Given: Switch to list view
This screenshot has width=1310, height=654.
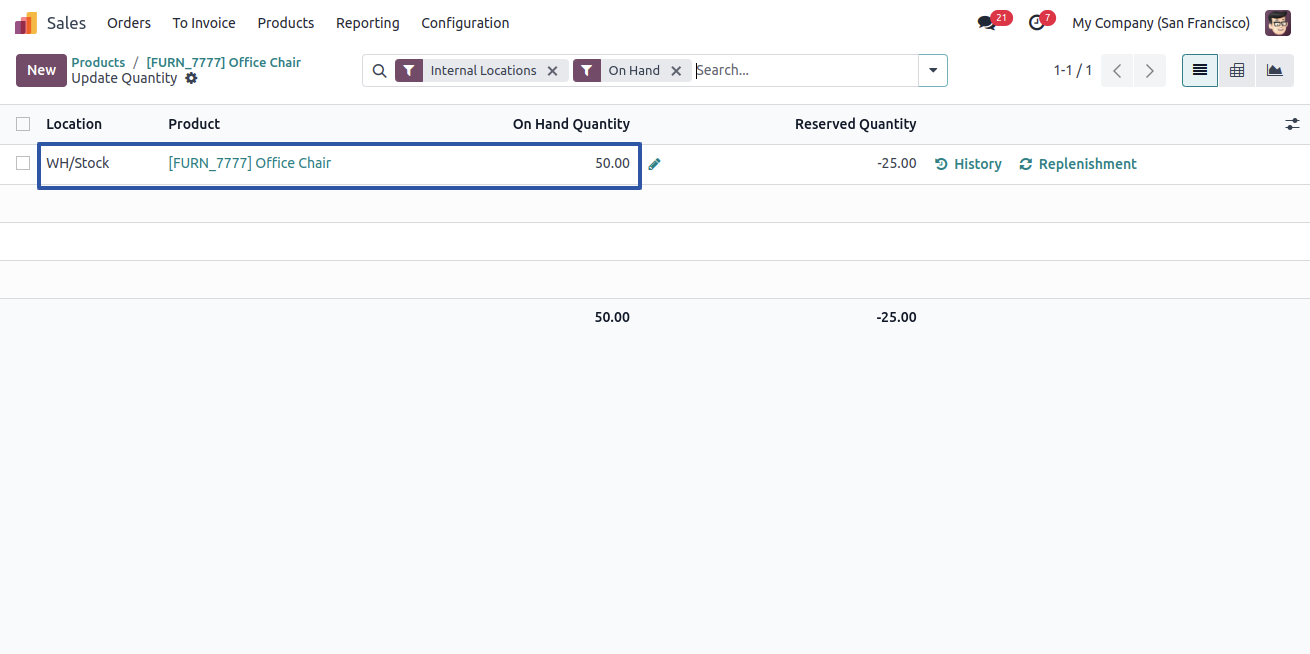Looking at the screenshot, I should [x=1200, y=70].
